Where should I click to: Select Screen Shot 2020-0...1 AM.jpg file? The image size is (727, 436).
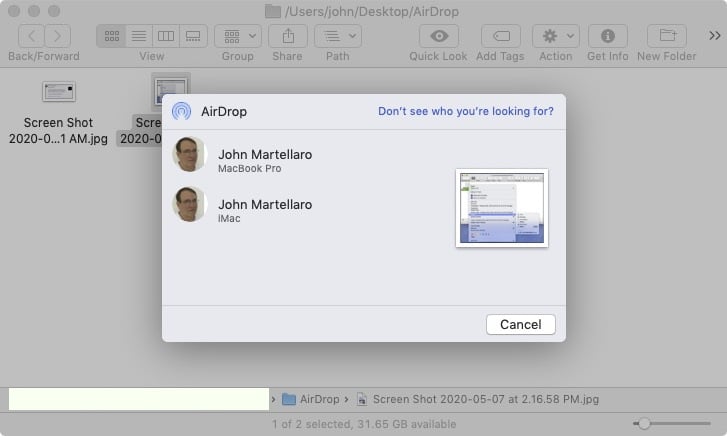pos(58,112)
